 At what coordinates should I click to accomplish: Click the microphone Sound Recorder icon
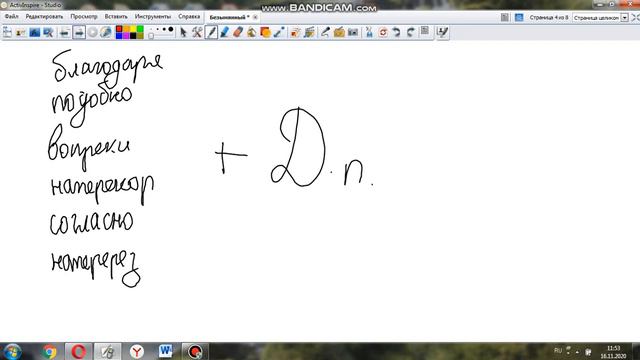(x=325, y=32)
